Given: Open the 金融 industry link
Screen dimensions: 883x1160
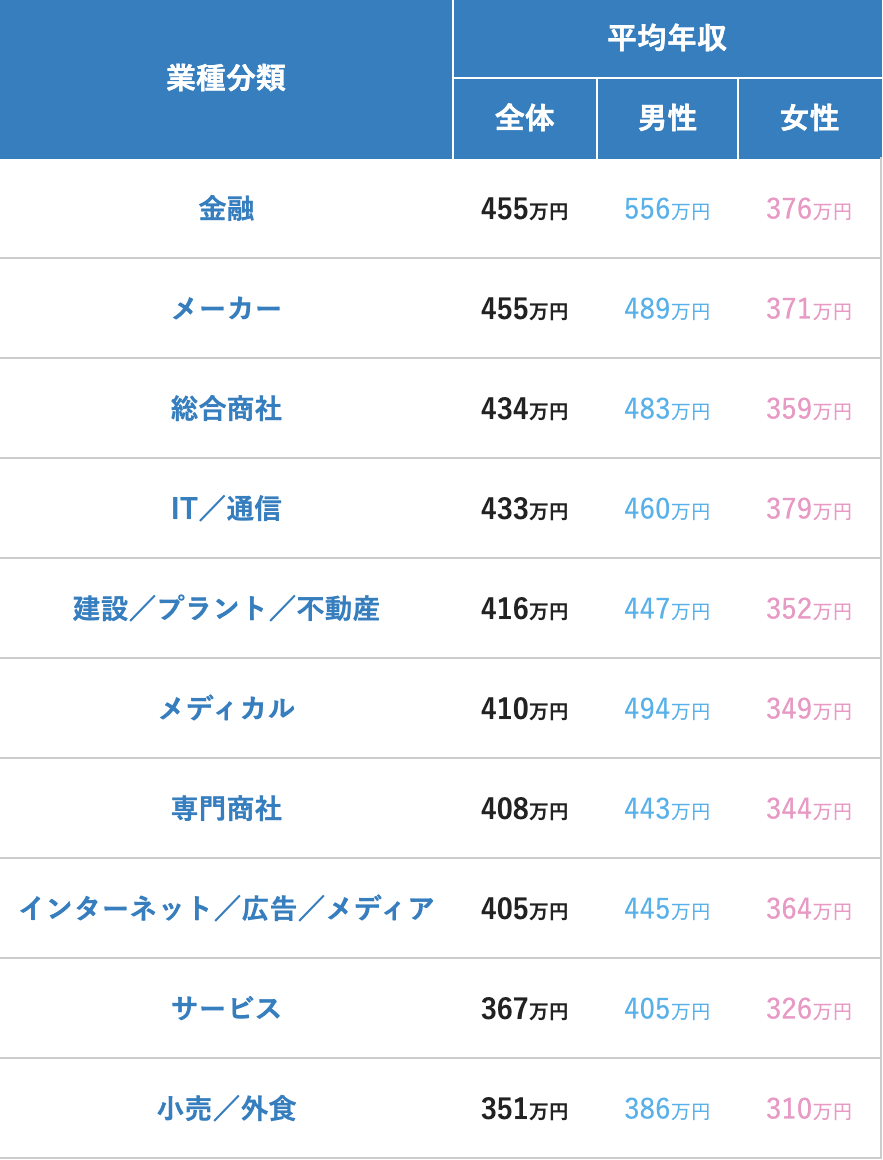Looking at the screenshot, I should (226, 209).
